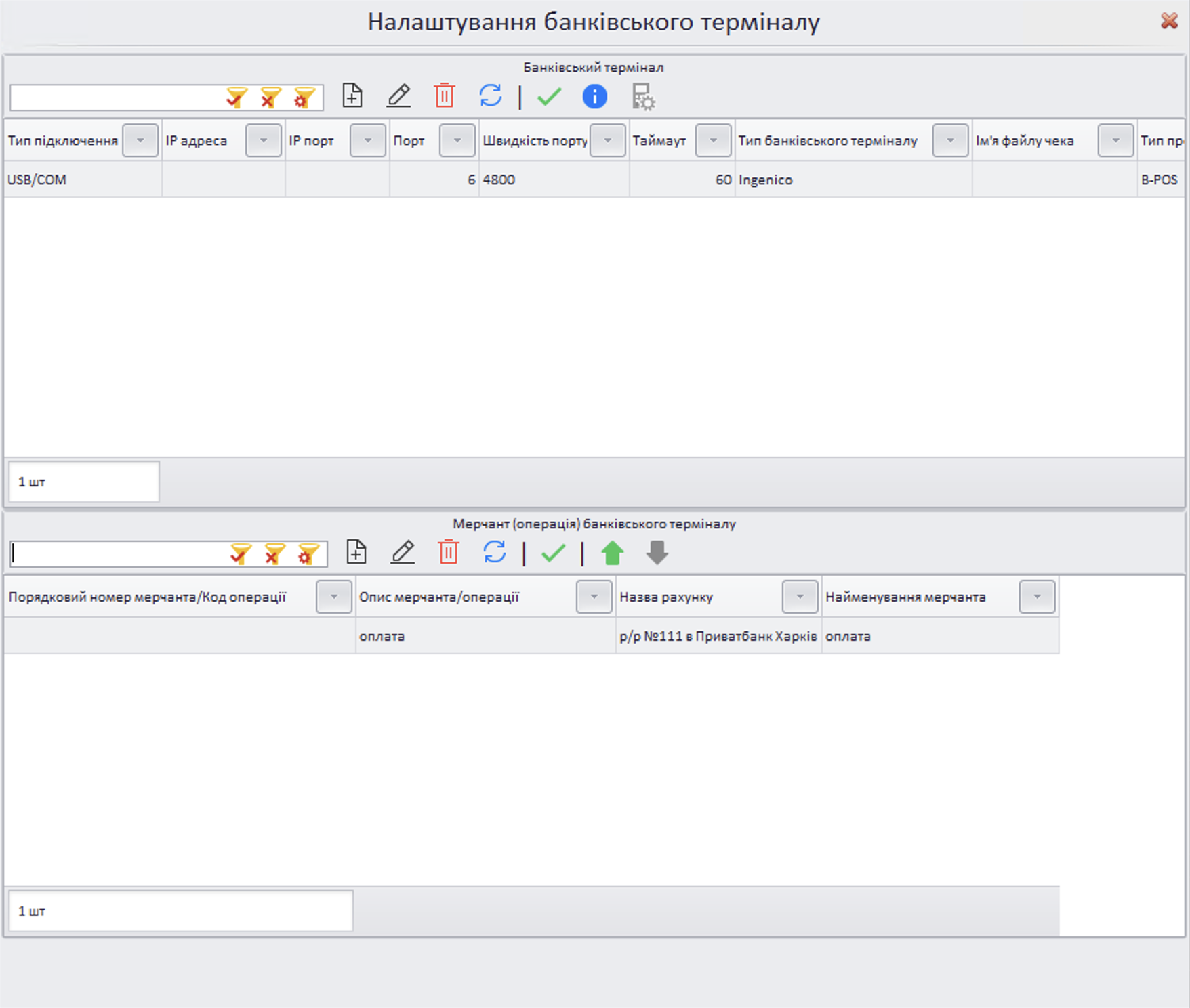
Task: Open 'IP порт' column filter dropdown
Action: tap(368, 140)
